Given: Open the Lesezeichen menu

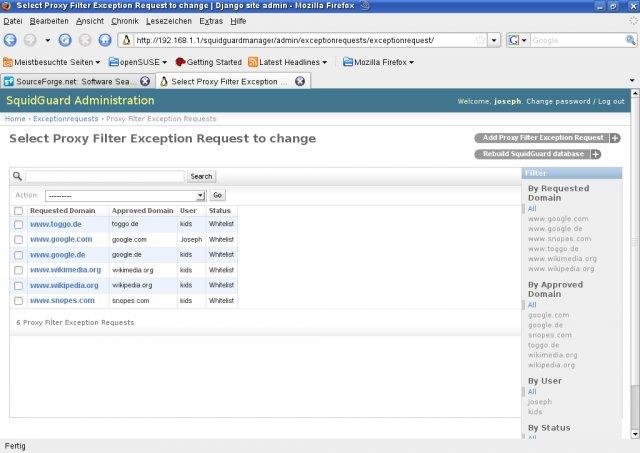Looking at the screenshot, I should 169,21.
